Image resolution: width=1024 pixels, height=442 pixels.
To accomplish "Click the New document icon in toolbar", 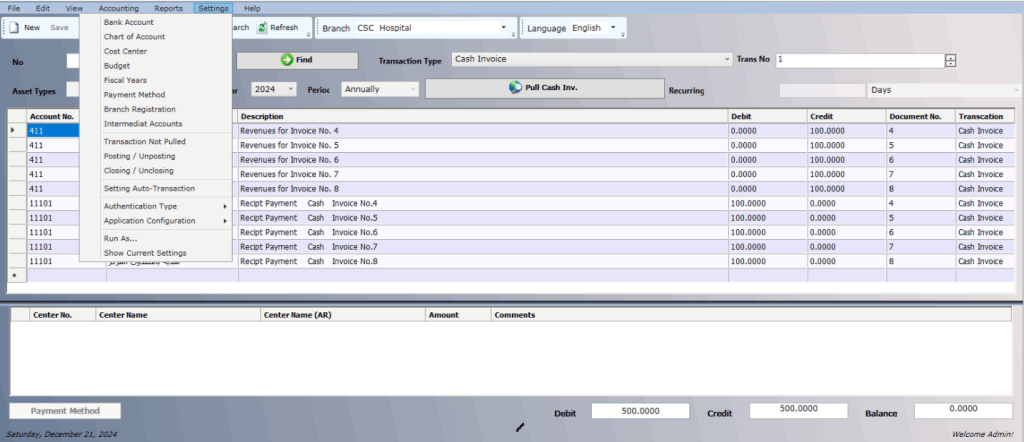I will click(14, 28).
